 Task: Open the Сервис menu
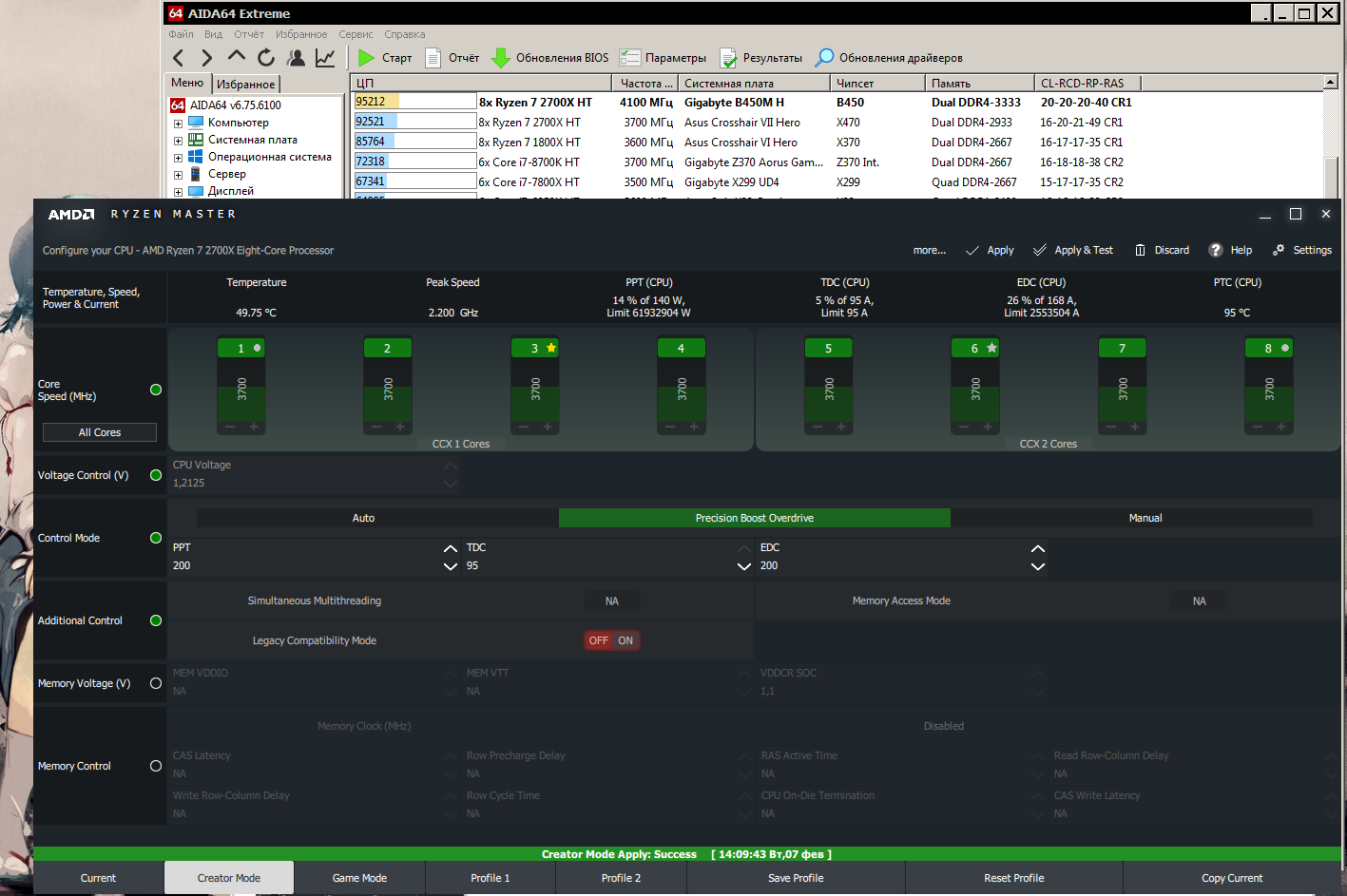point(356,34)
